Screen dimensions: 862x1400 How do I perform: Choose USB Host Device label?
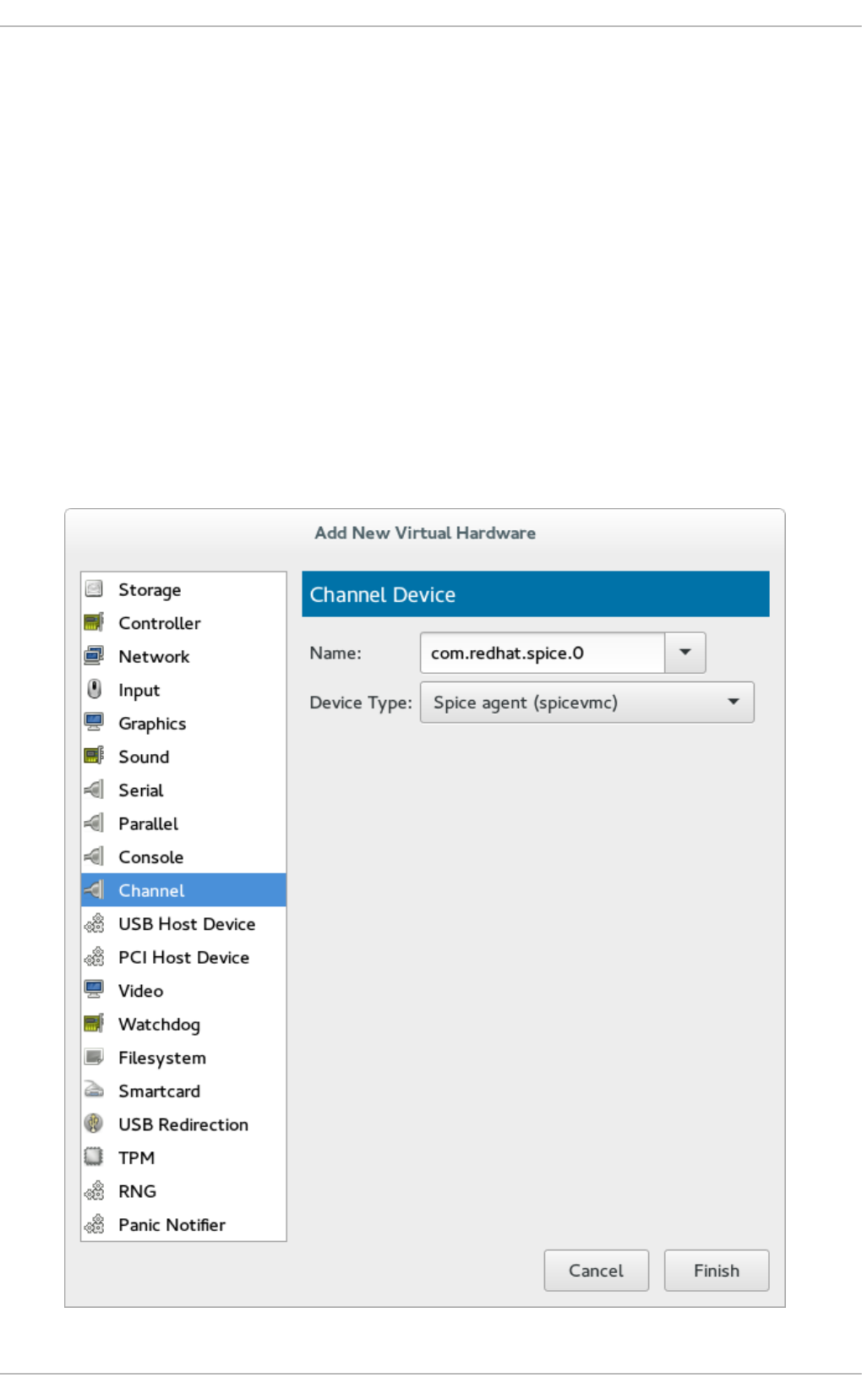(187, 923)
